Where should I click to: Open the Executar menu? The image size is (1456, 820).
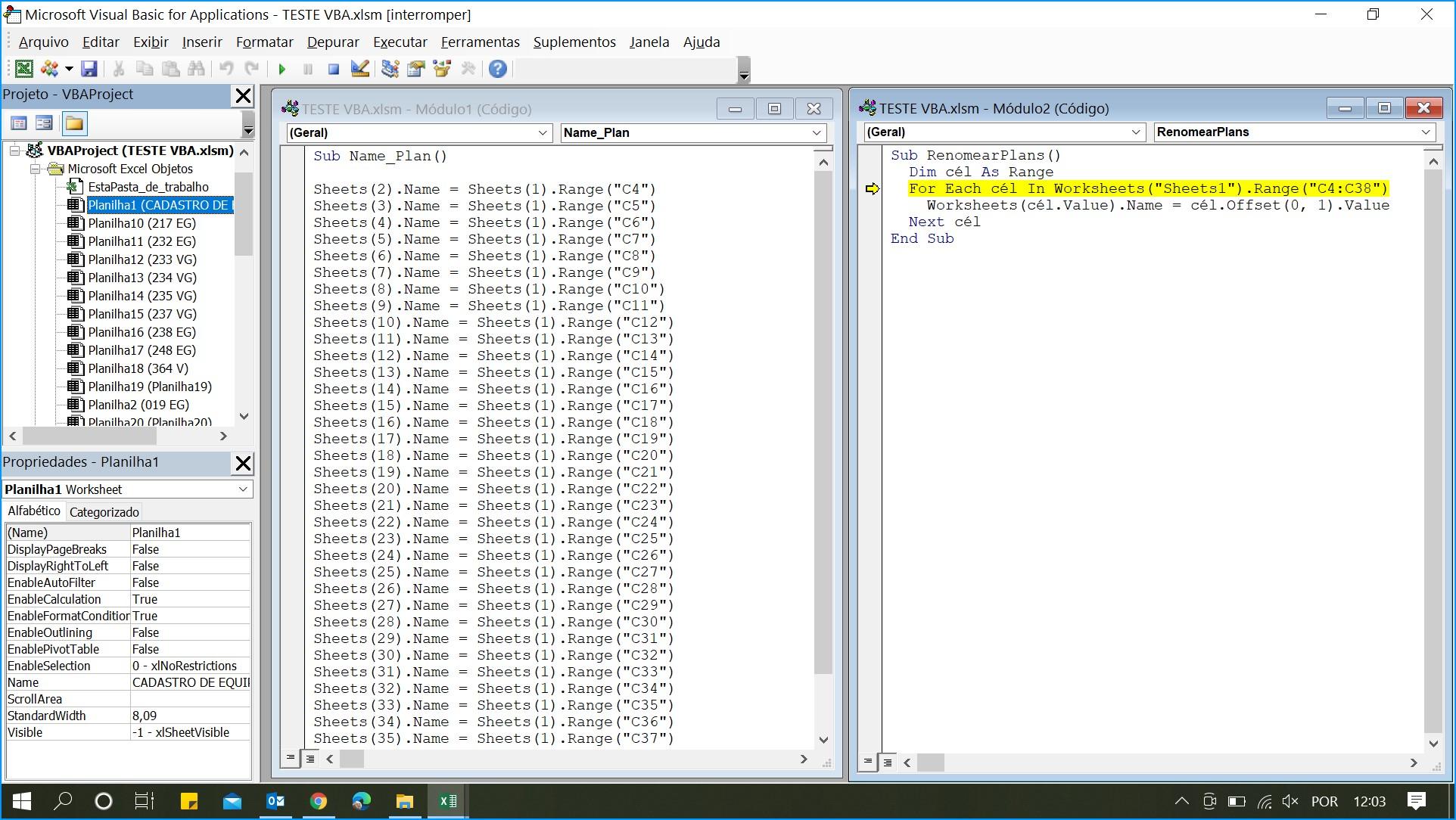tap(400, 42)
